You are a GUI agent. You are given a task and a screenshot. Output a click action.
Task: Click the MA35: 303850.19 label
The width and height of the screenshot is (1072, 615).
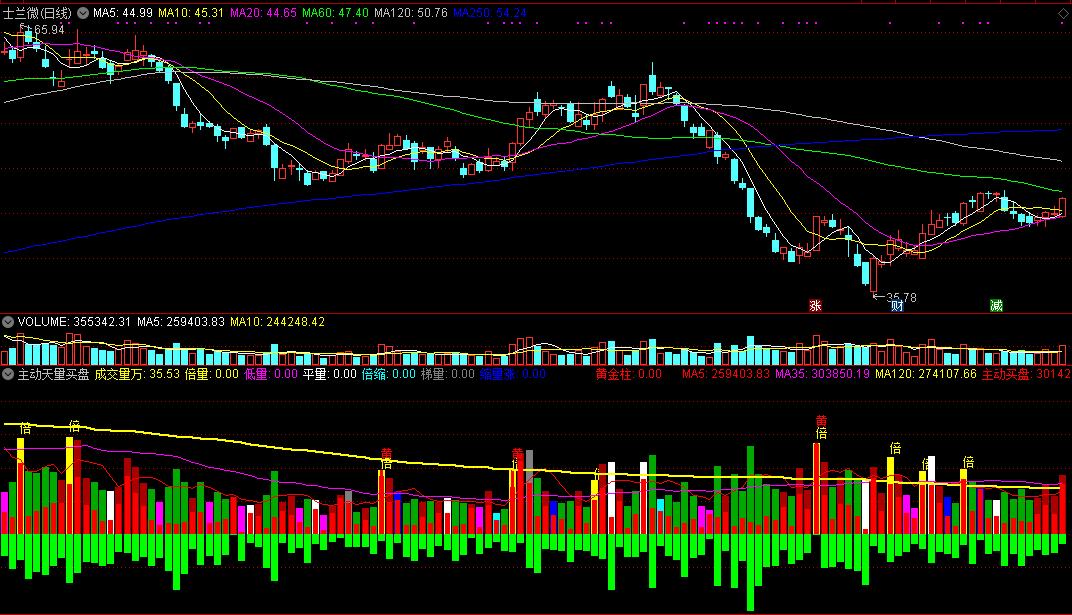(x=822, y=374)
